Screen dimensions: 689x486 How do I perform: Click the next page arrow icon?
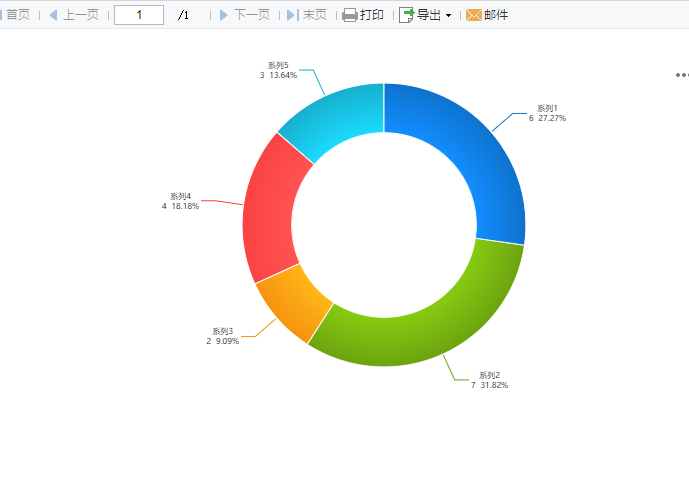point(224,15)
